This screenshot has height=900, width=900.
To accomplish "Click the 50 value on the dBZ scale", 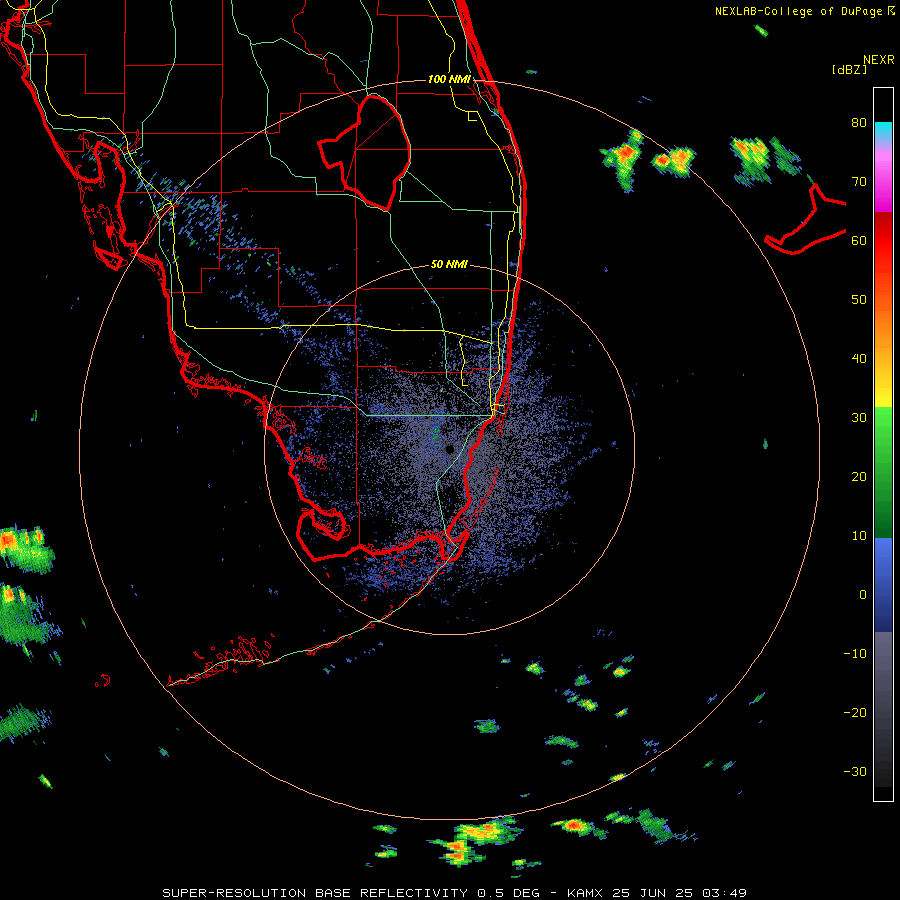I will (859, 300).
